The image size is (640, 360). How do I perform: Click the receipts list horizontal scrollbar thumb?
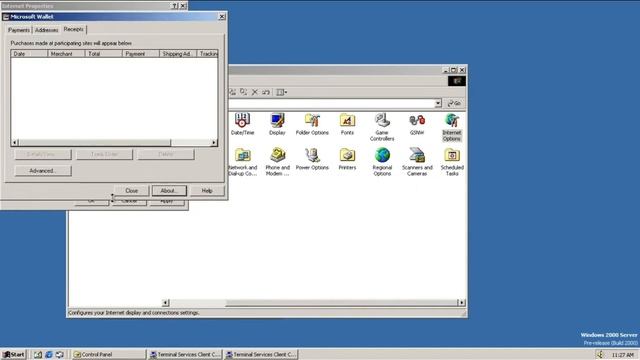[95, 142]
